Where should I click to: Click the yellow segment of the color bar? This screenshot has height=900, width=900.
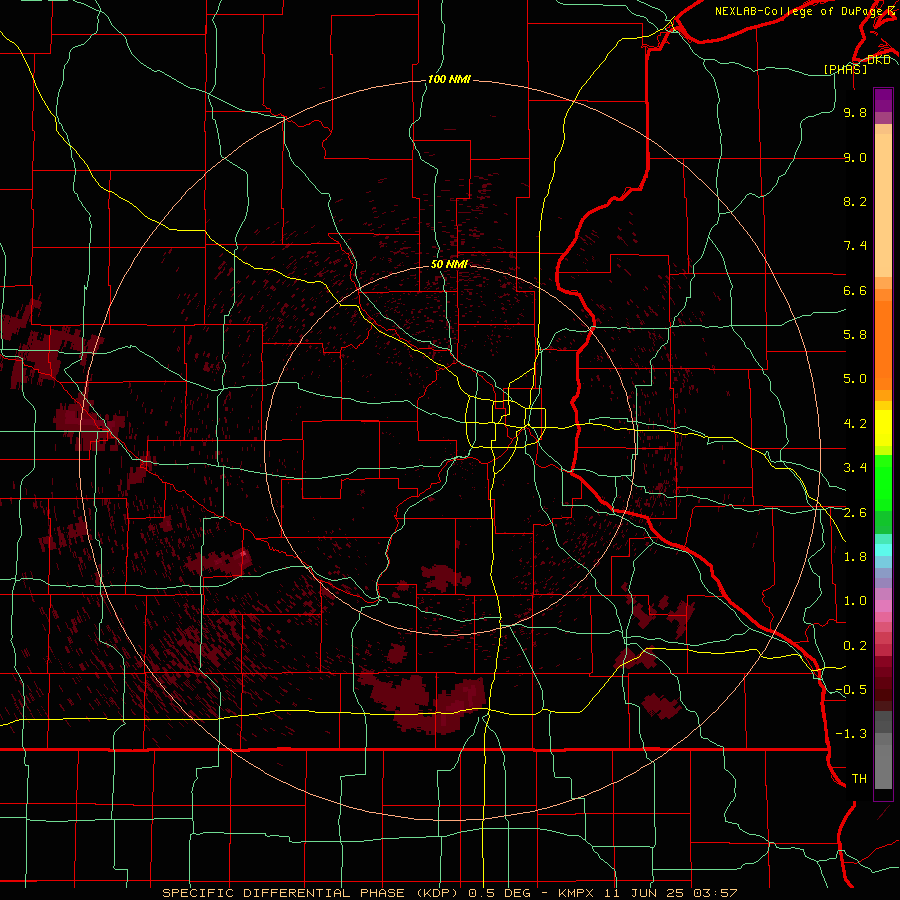(883, 428)
